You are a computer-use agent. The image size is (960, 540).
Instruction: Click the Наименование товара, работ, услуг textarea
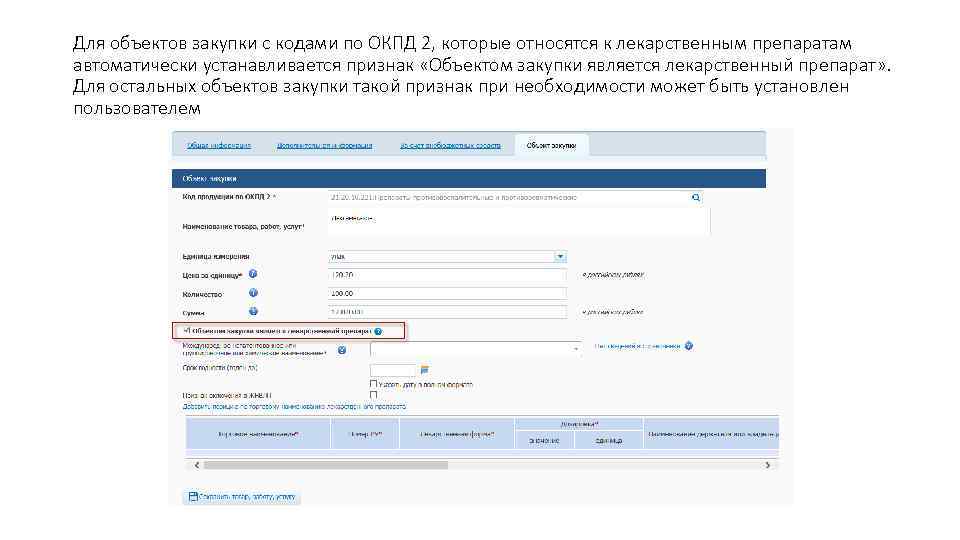519,222
